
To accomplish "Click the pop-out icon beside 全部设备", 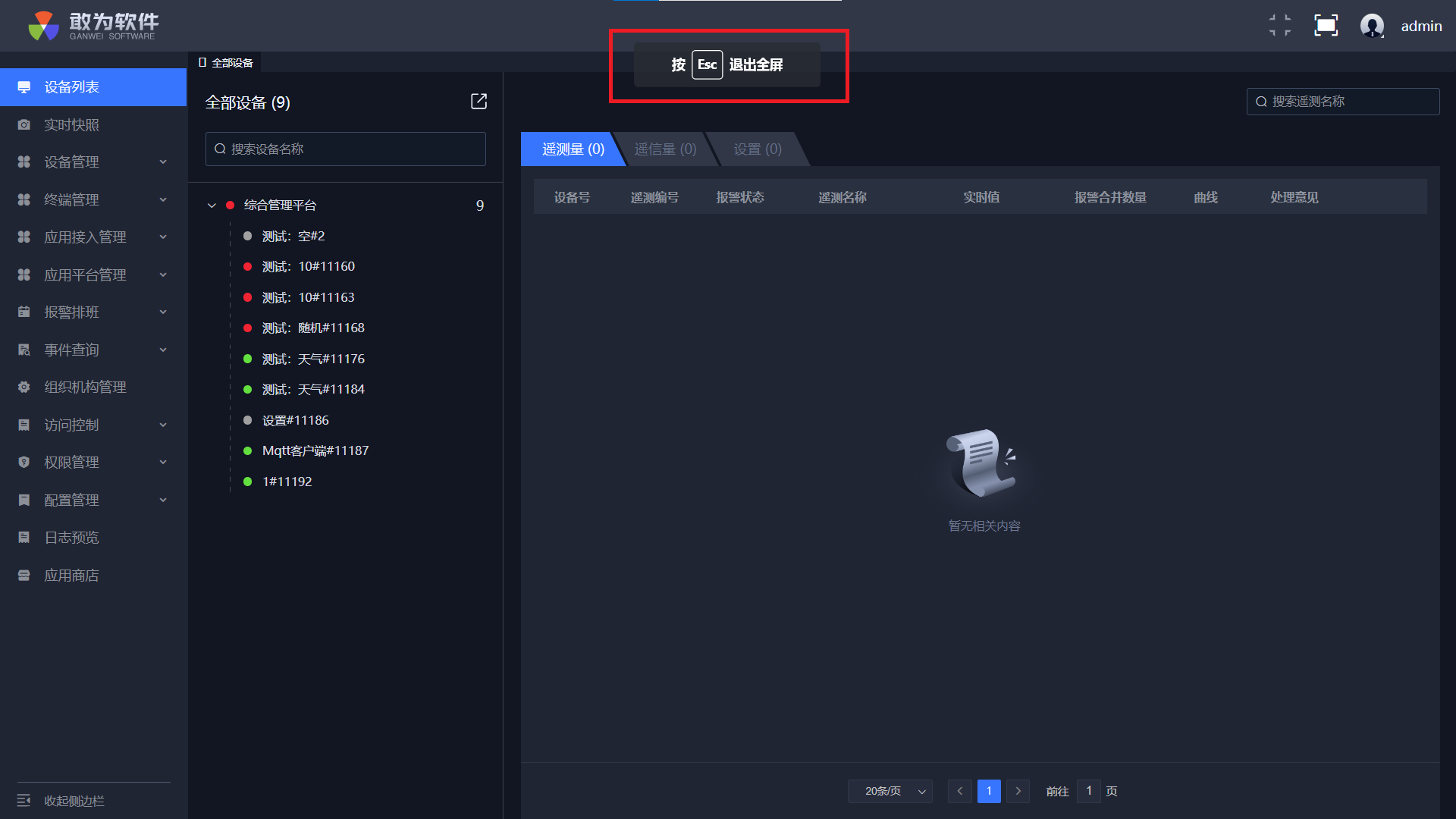I will (479, 102).
